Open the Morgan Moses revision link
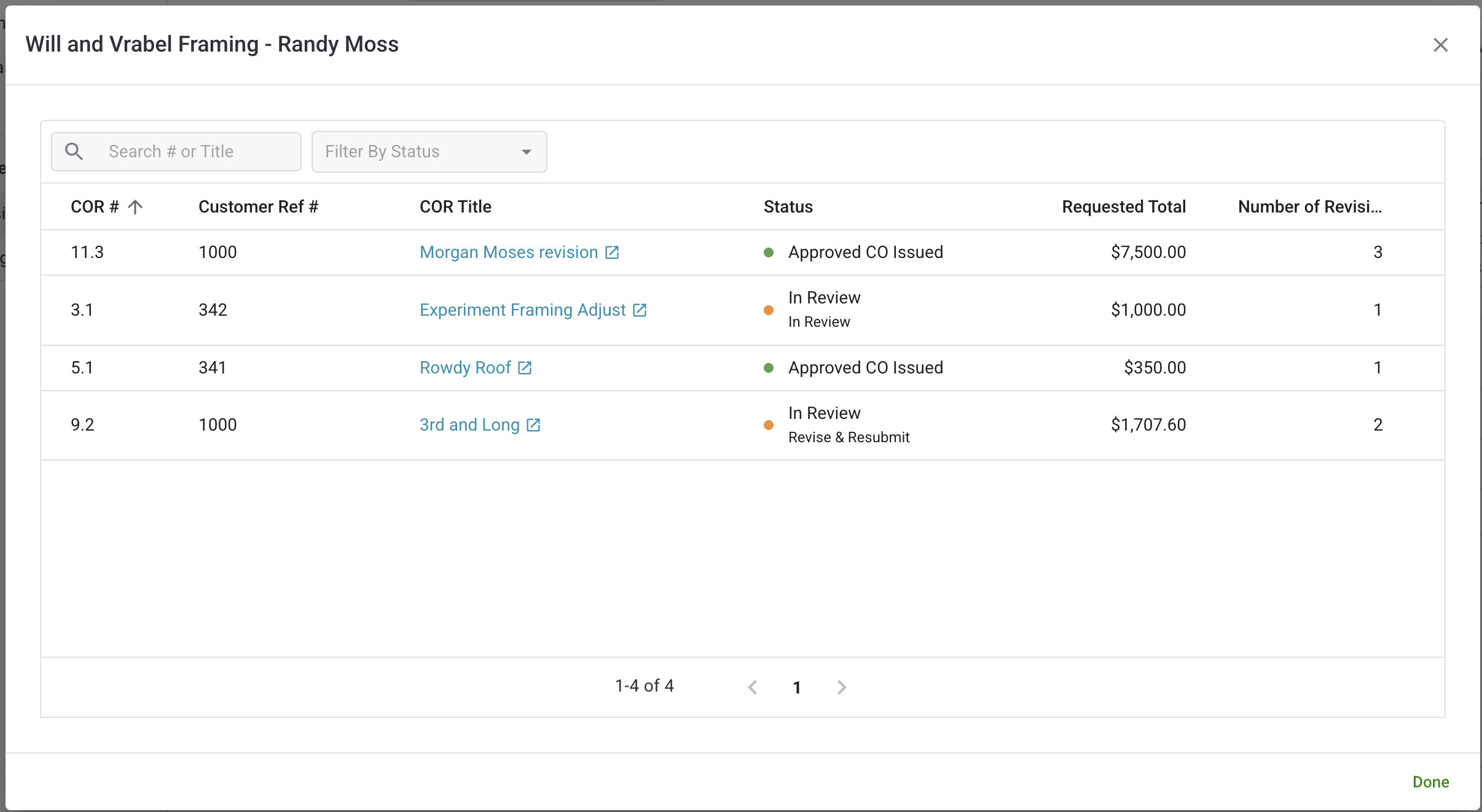 point(508,252)
